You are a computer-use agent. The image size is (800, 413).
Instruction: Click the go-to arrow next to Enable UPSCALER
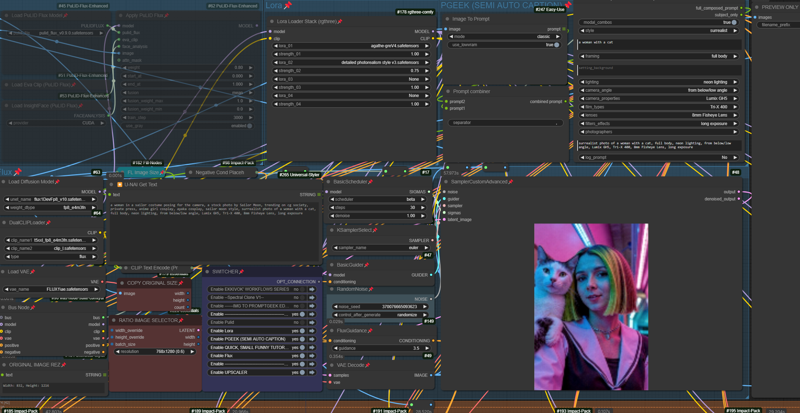(312, 372)
